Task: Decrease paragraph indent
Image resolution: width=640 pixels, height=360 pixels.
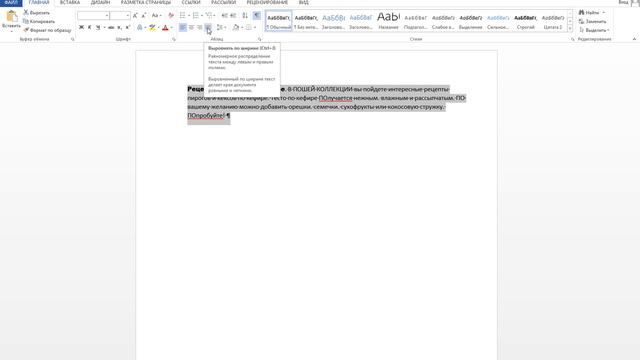Action: click(x=224, y=16)
